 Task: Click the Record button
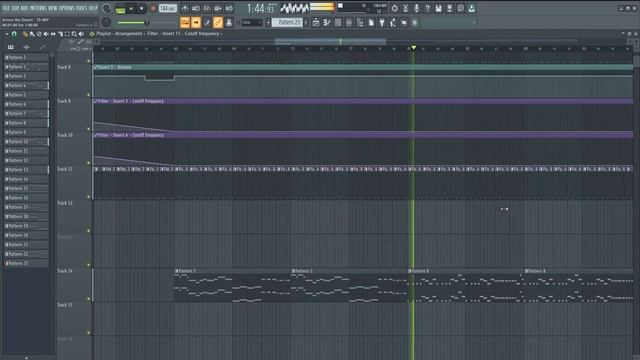[x=153, y=8]
